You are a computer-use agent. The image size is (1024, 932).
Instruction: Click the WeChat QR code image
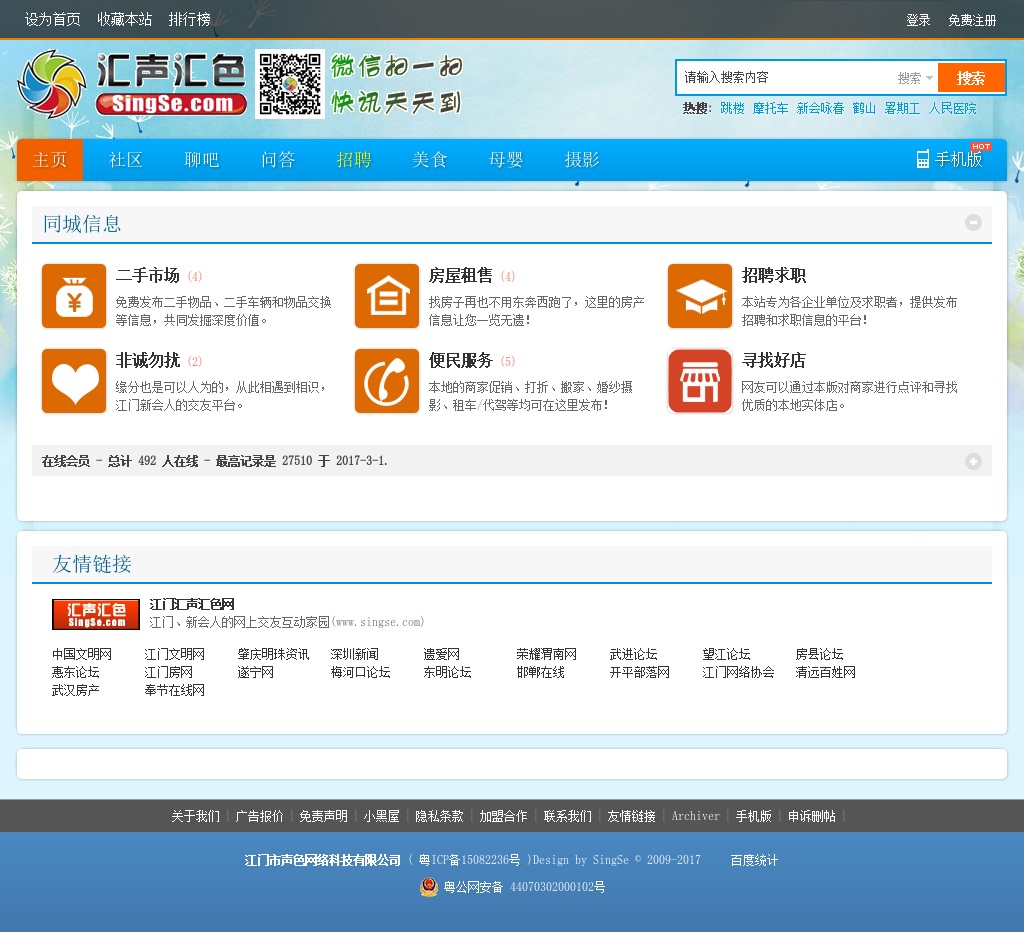pos(290,84)
